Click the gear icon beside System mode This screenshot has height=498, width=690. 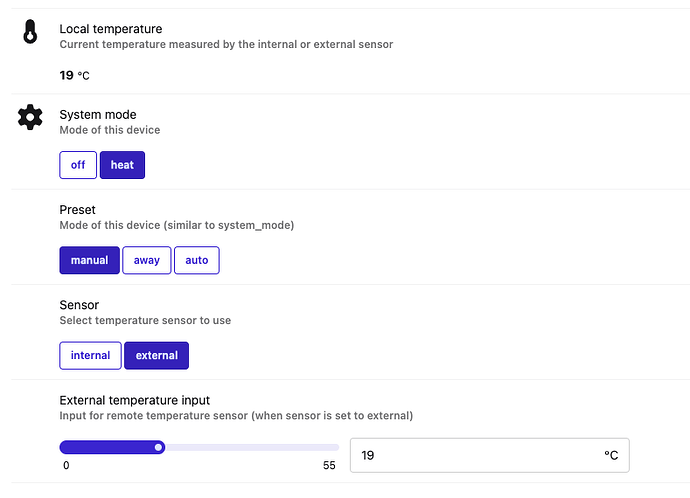click(30, 118)
